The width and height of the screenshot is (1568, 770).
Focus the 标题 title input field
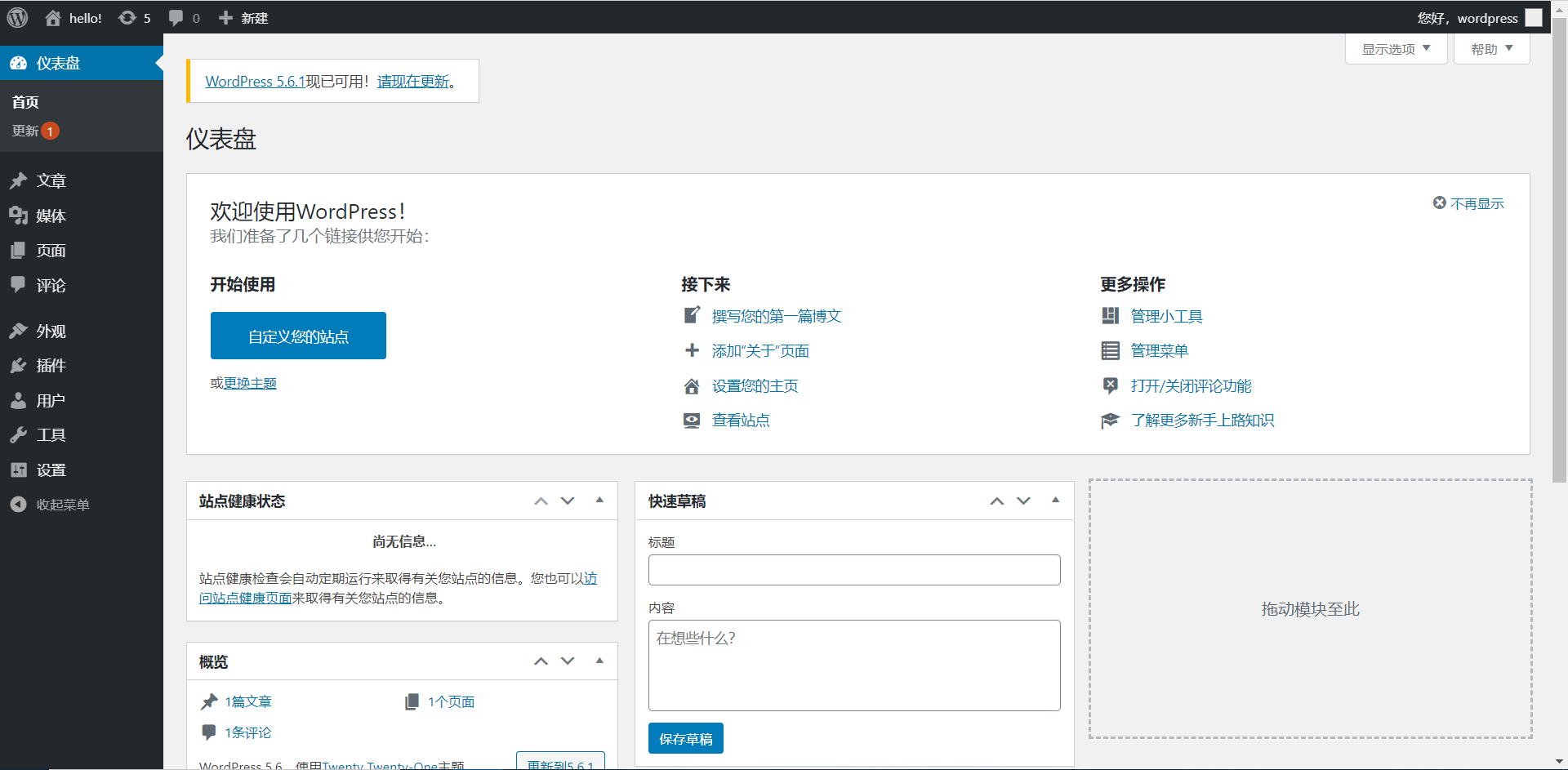click(854, 570)
